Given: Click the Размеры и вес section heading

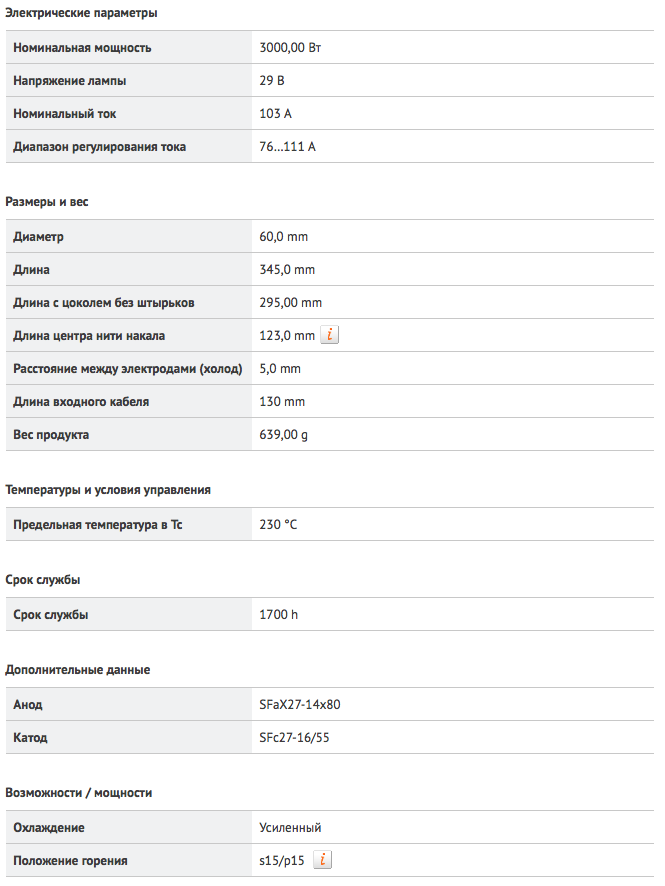Looking at the screenshot, I should click(x=47, y=202).
